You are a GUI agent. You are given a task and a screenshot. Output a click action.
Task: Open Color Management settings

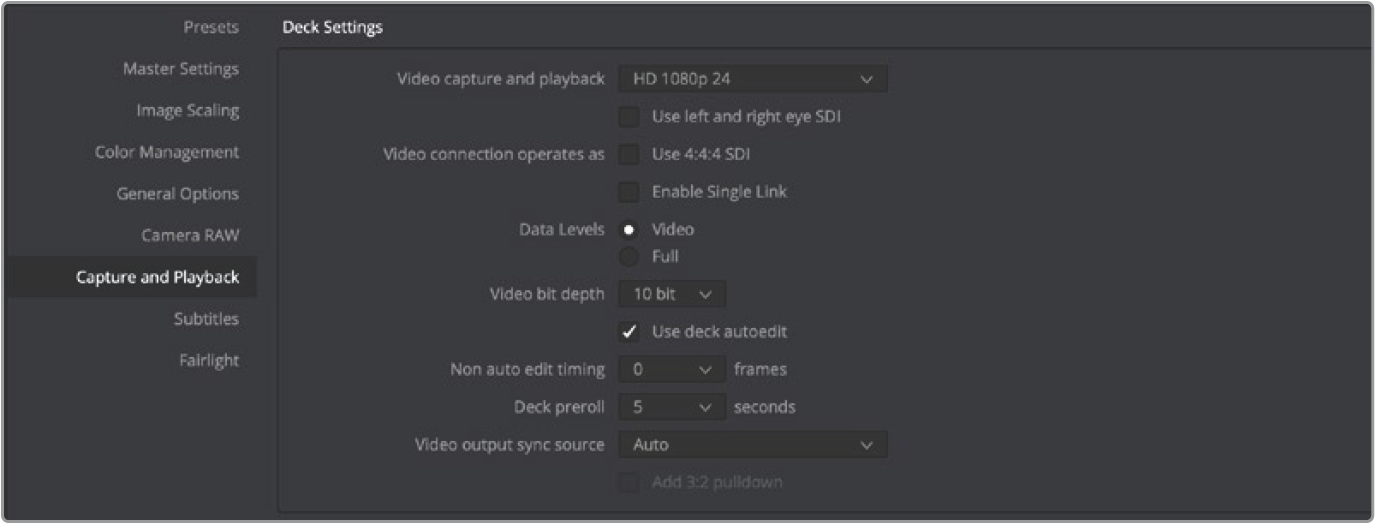[167, 152]
